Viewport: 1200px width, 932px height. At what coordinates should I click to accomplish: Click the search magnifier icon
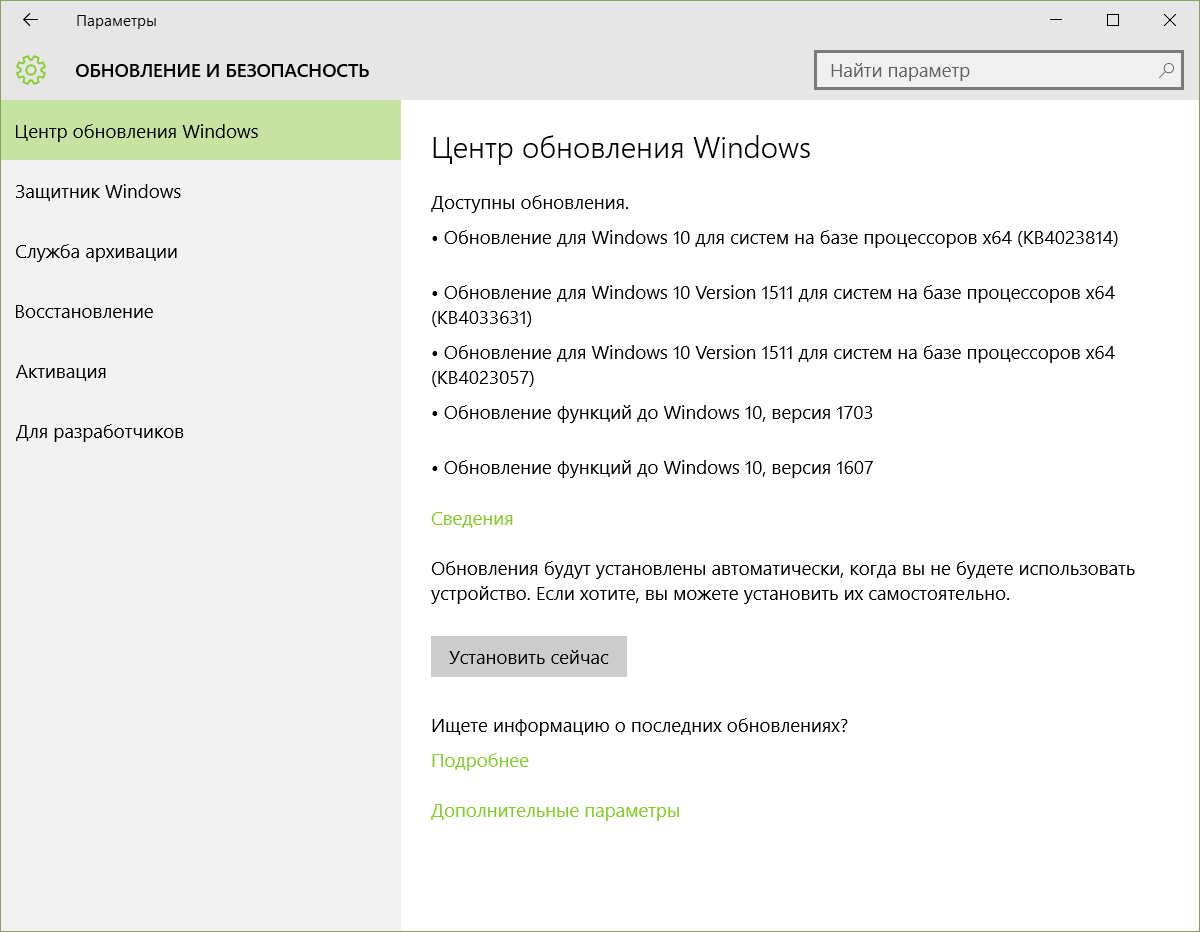[x=1166, y=71]
